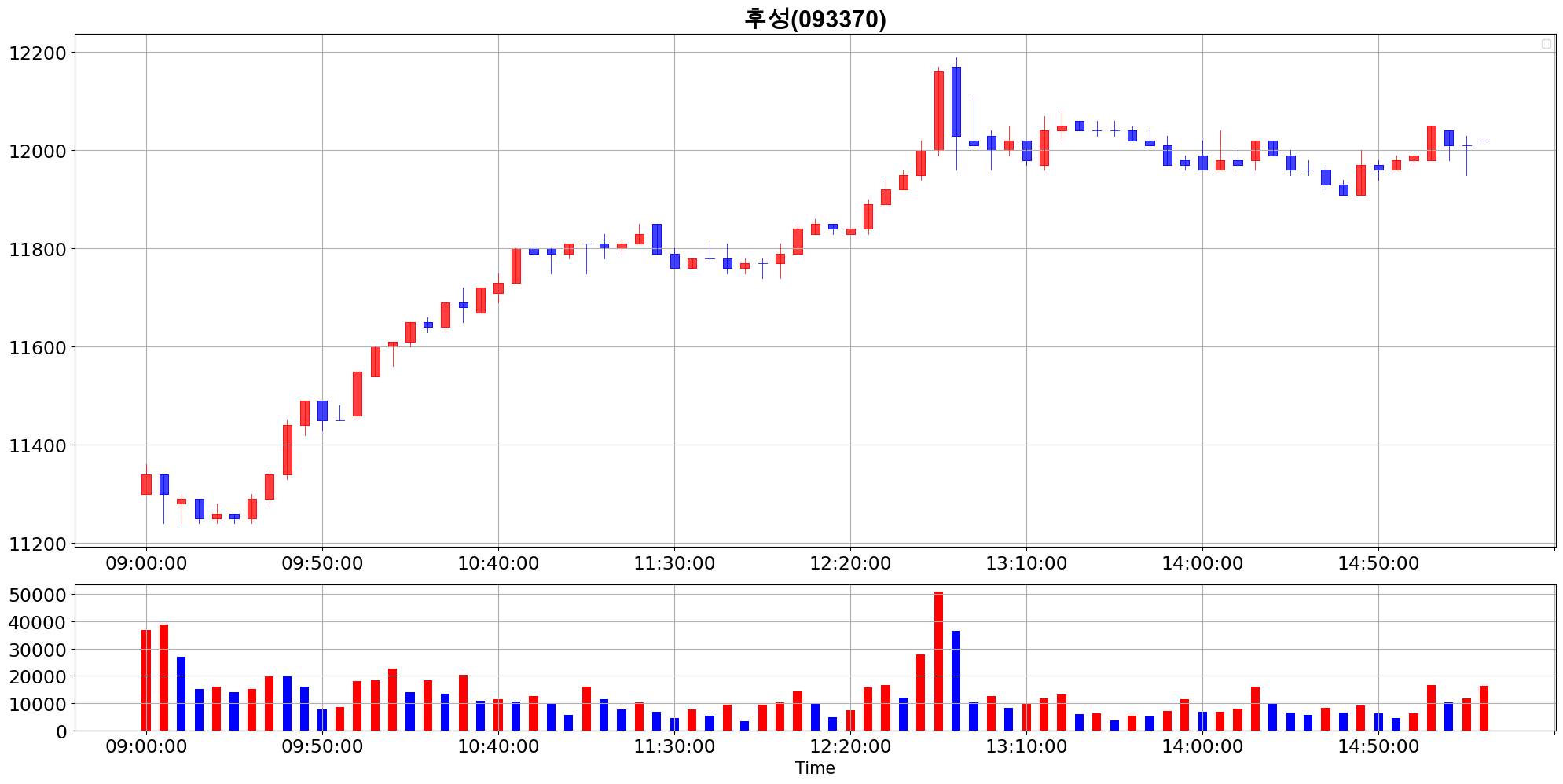Click 14:00:00 under the candlestick chart
Image resolution: width=1563 pixels, height=784 pixels.
click(1202, 563)
